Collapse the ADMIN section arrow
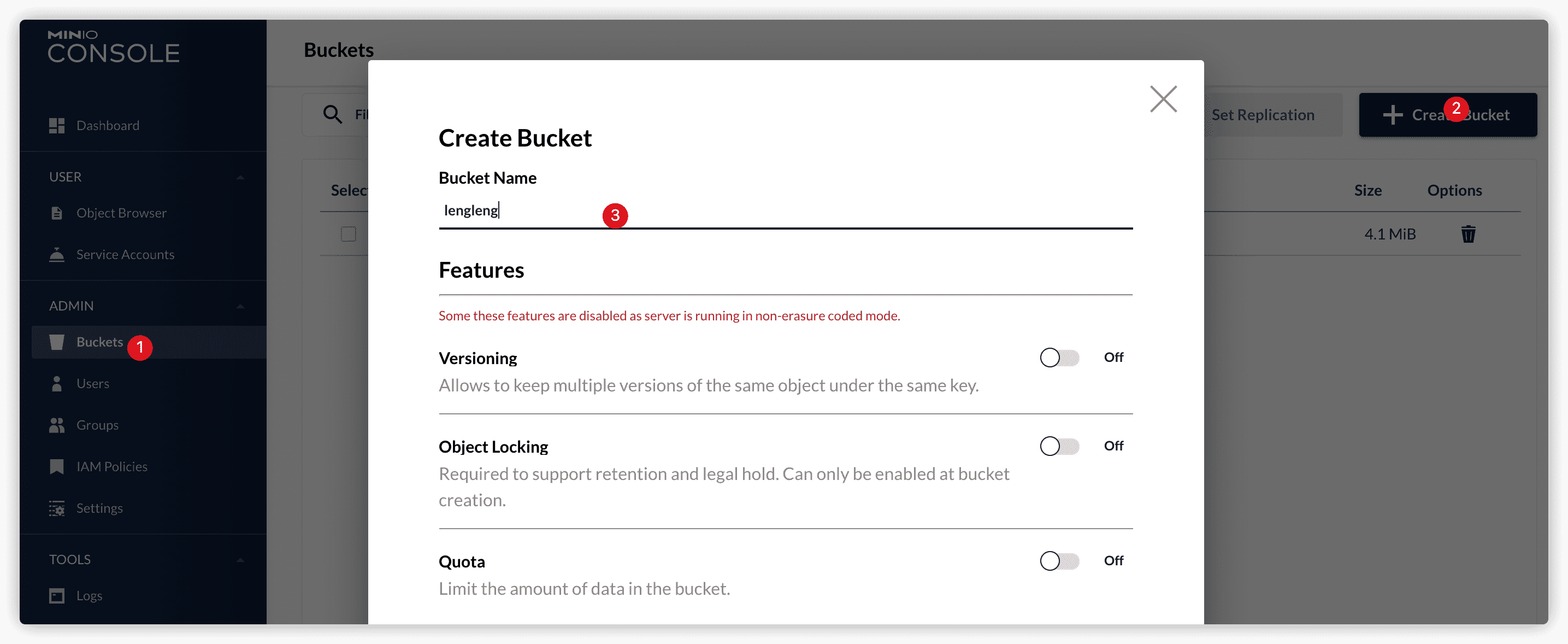Image resolution: width=1568 pixels, height=644 pixels. pos(240,307)
